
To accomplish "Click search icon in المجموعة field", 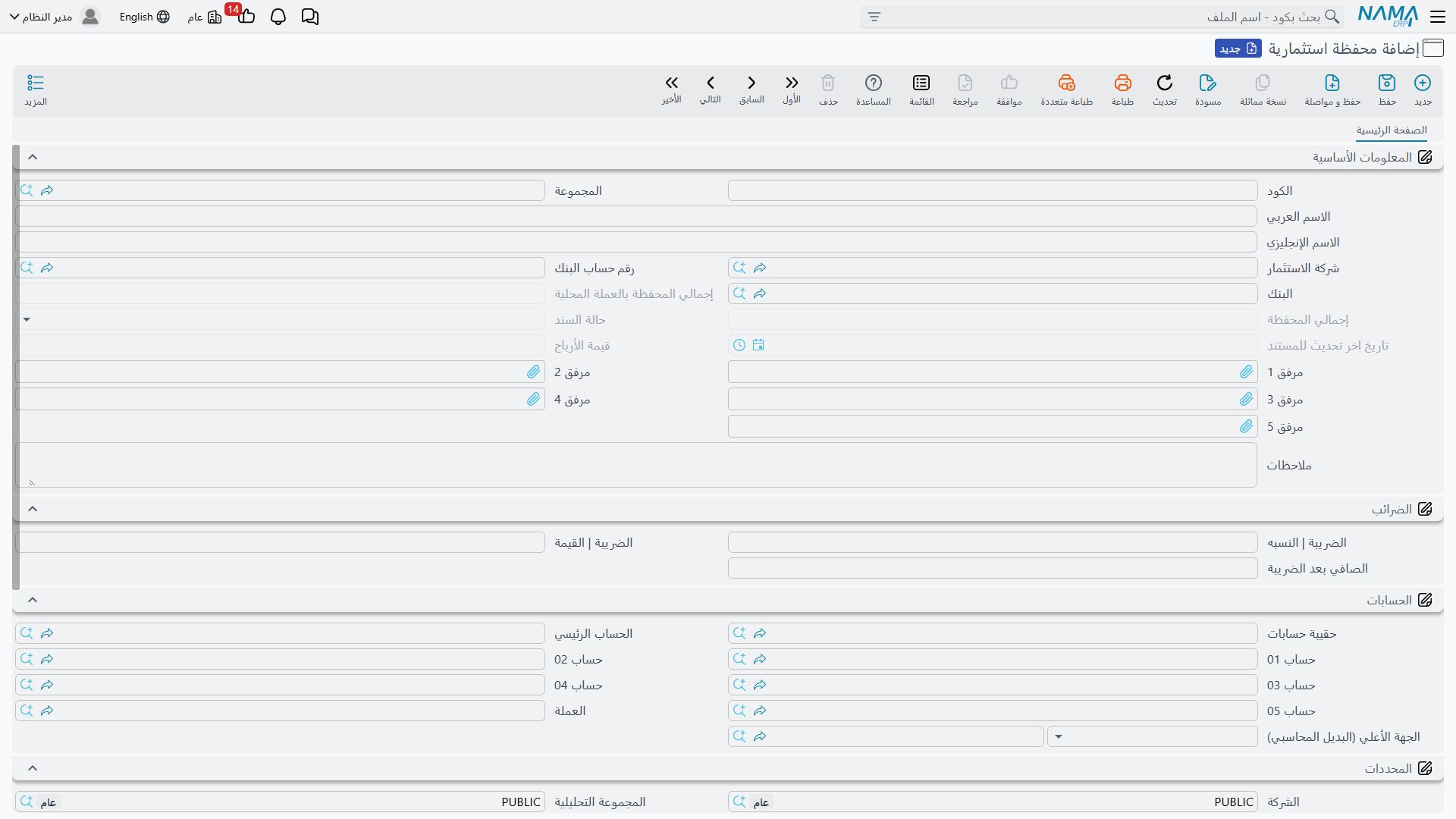I will point(27,190).
